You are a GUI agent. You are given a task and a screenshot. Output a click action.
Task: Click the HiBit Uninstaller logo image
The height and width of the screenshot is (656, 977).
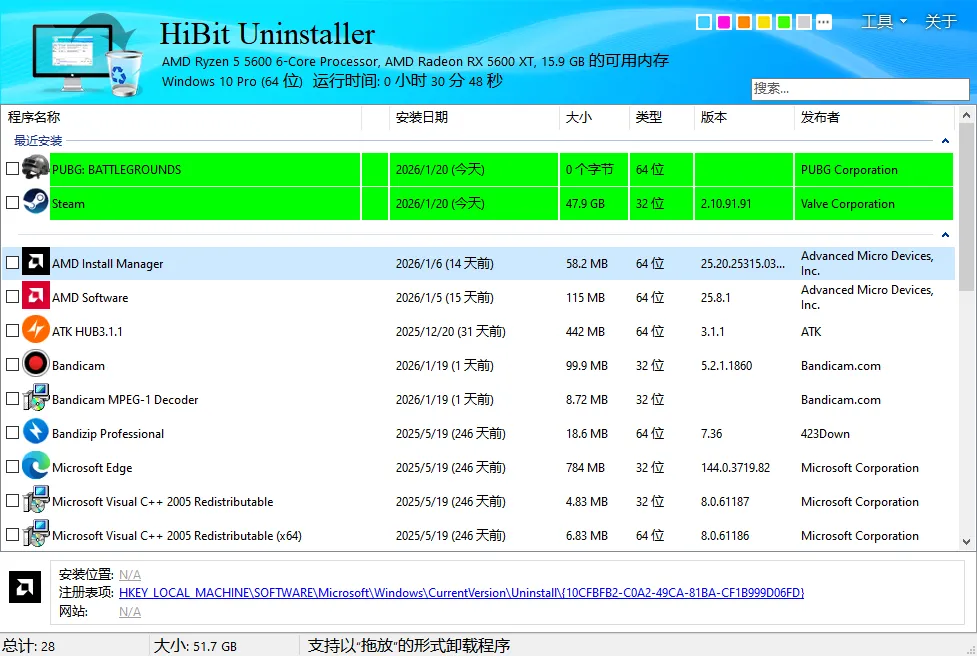[87, 55]
